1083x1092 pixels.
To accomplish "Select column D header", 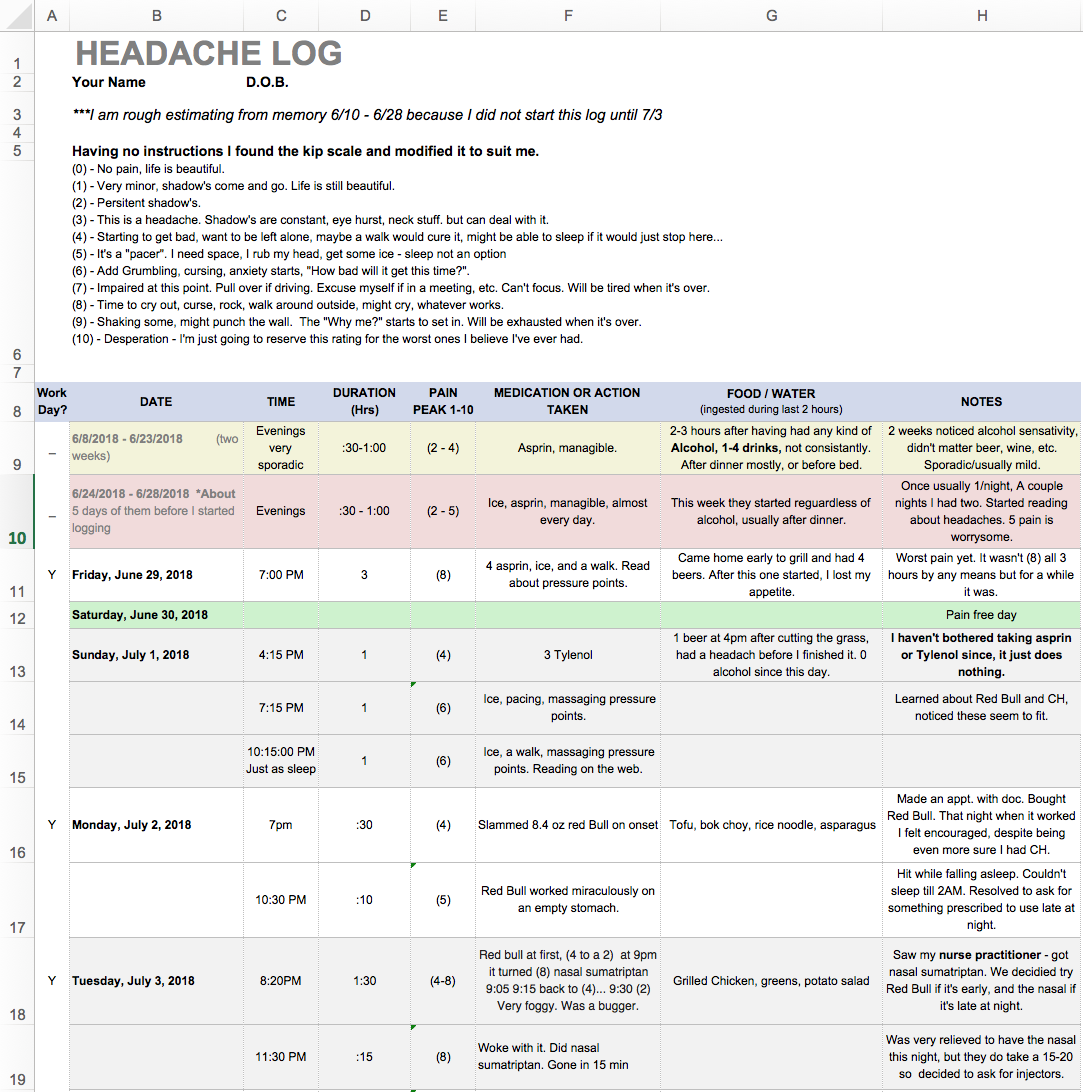I will [365, 15].
